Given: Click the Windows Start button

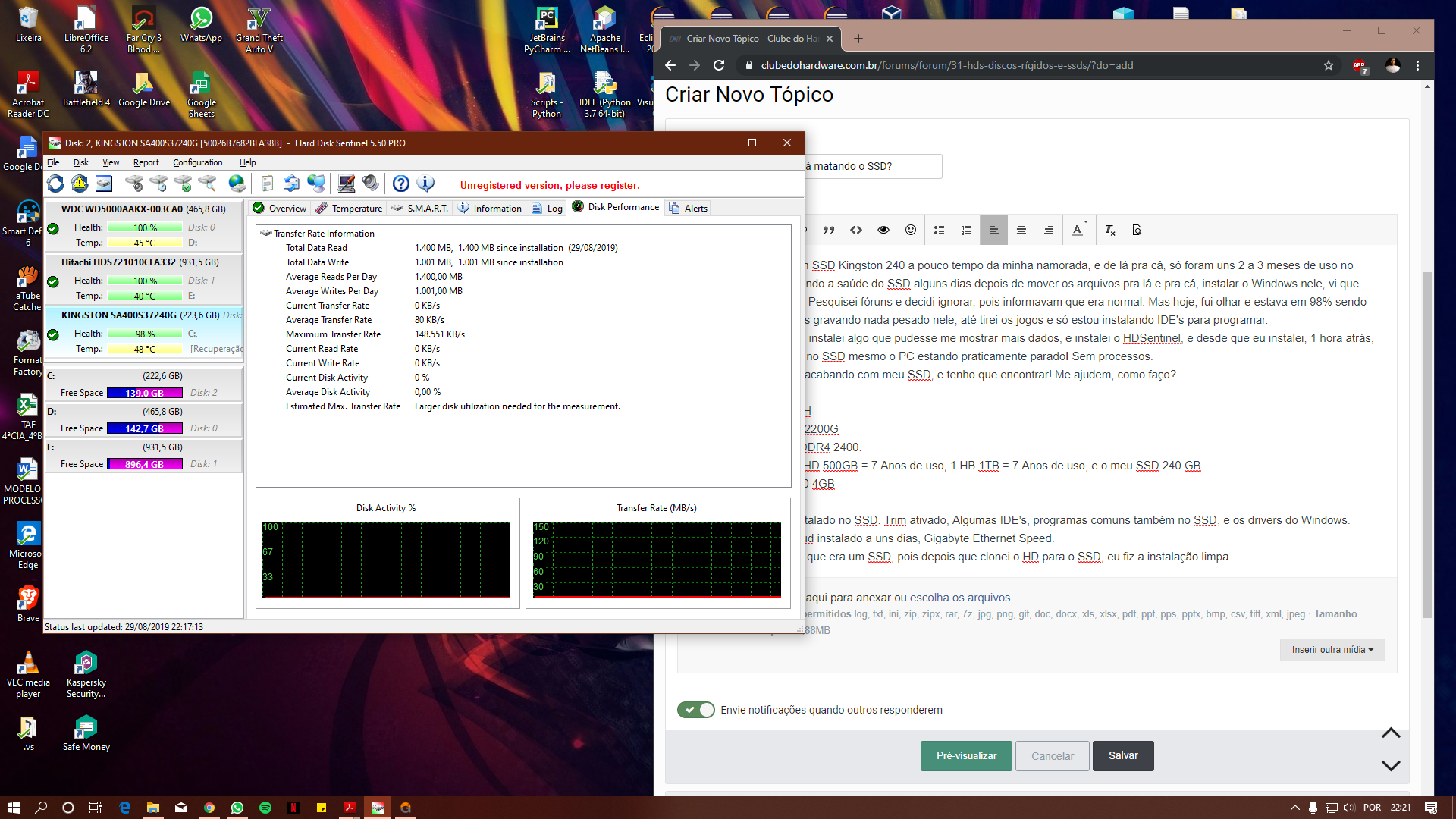Looking at the screenshot, I should coord(13,808).
